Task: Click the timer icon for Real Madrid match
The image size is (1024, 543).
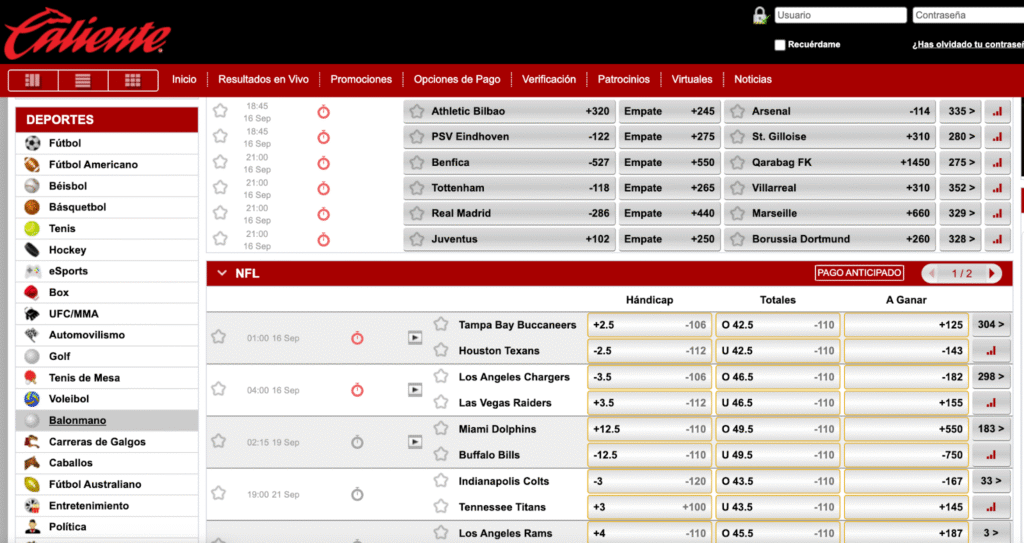Action: [x=324, y=214]
